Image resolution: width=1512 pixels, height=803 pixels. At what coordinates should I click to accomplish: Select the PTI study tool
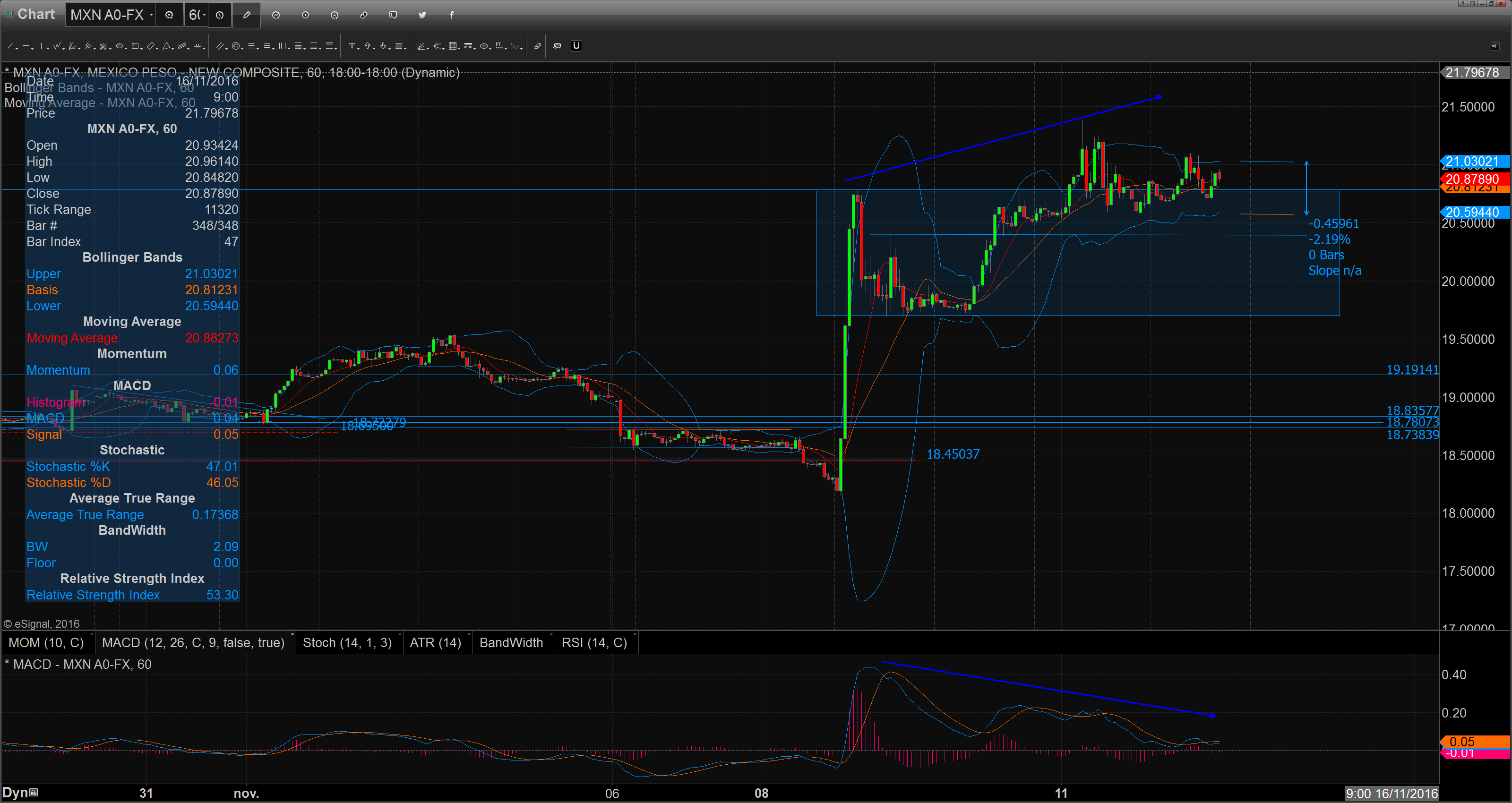pyautogui.click(x=499, y=46)
